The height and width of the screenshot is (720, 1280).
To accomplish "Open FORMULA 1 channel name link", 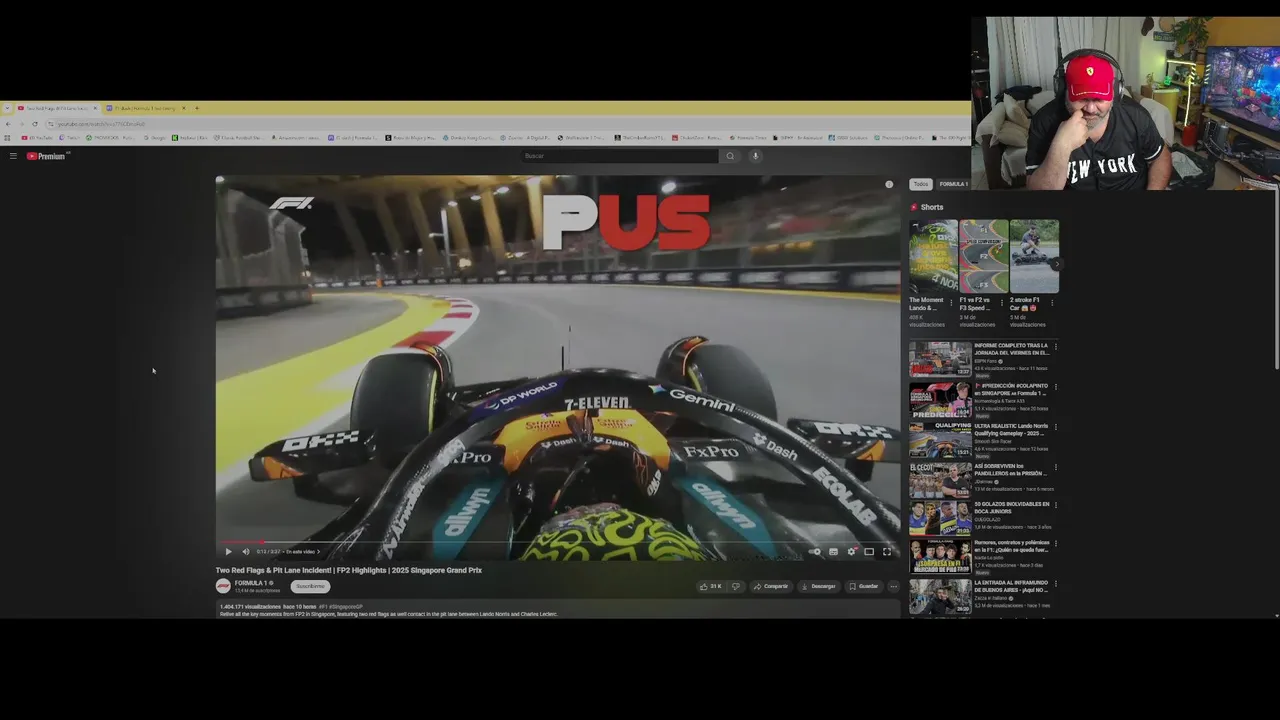I will point(251,583).
